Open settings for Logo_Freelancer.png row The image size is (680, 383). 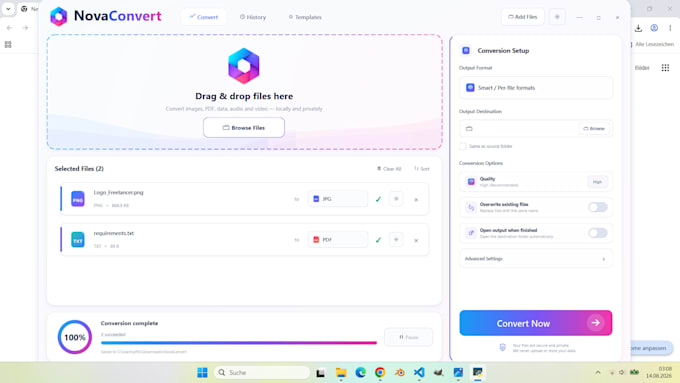click(x=396, y=199)
